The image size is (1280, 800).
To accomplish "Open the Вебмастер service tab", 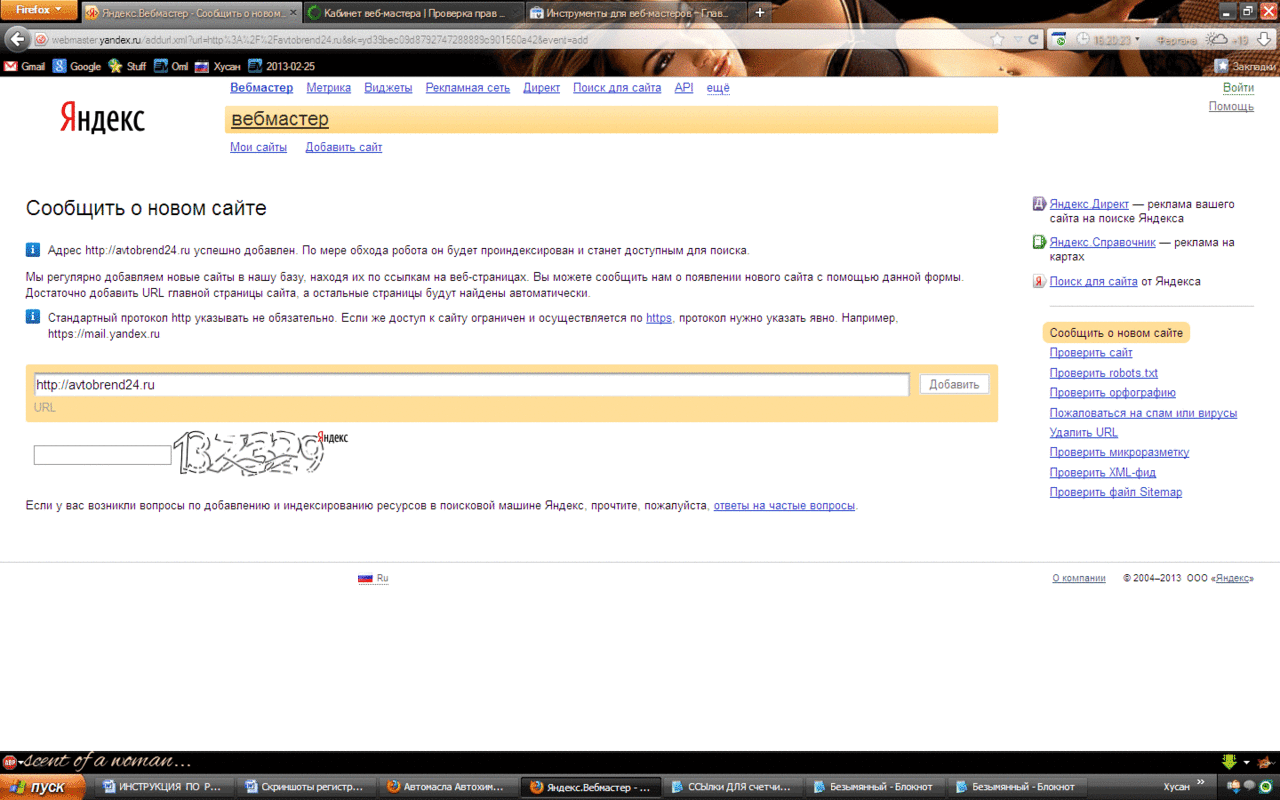I will (262, 88).
